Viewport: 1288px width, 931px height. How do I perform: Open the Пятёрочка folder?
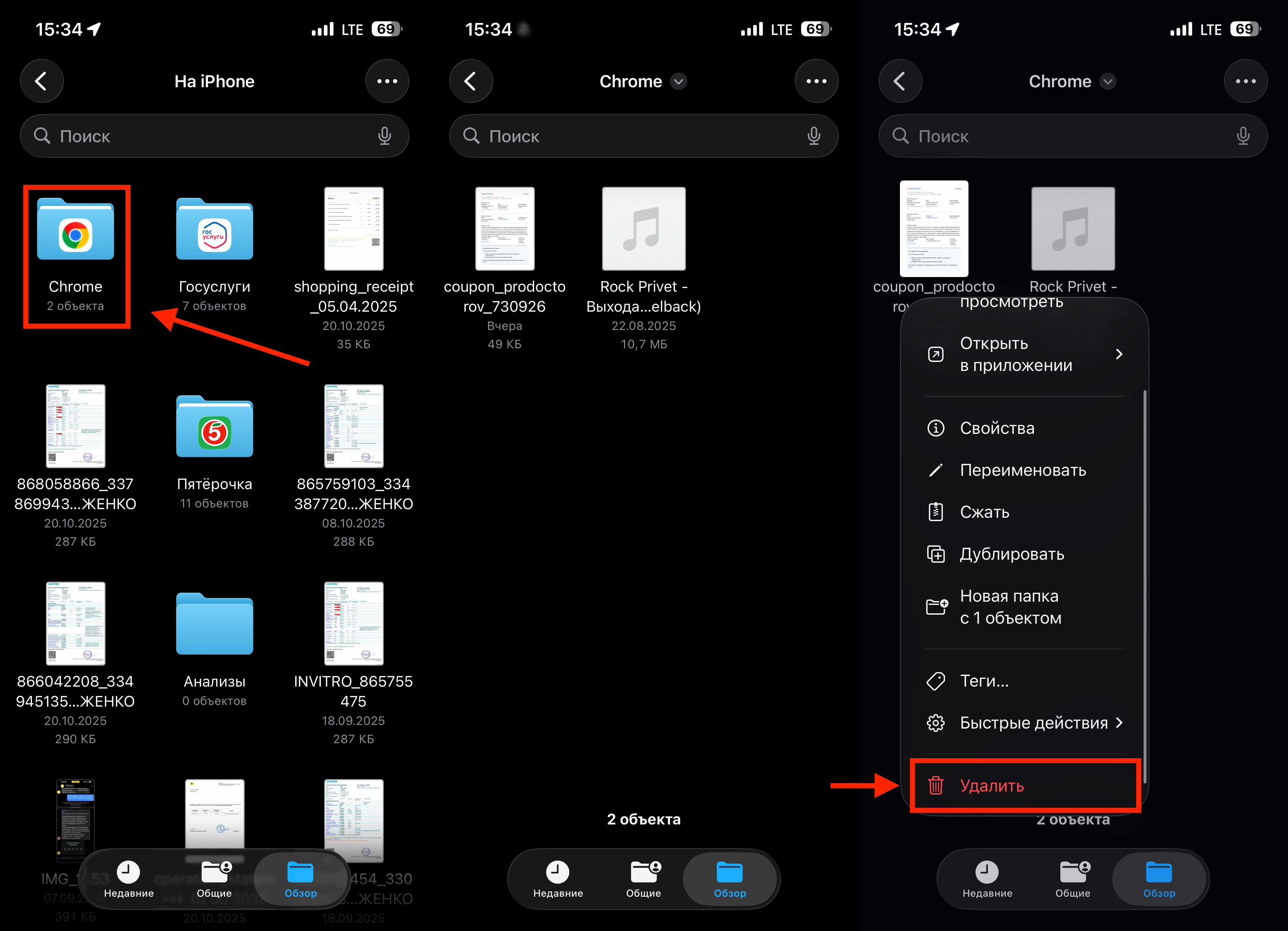tap(214, 429)
